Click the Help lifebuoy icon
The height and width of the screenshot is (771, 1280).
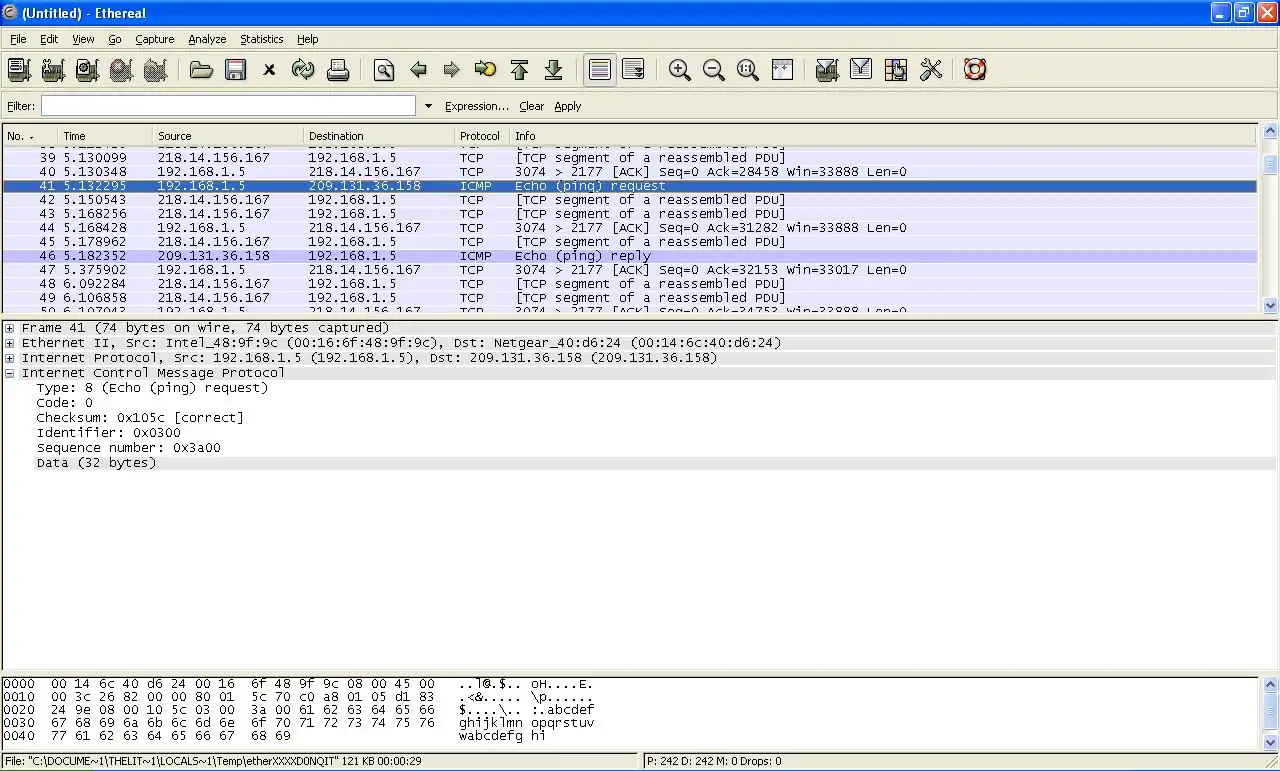point(975,70)
